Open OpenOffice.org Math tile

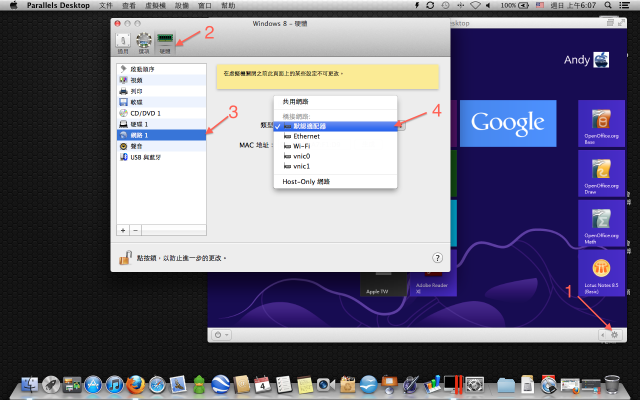click(601, 223)
